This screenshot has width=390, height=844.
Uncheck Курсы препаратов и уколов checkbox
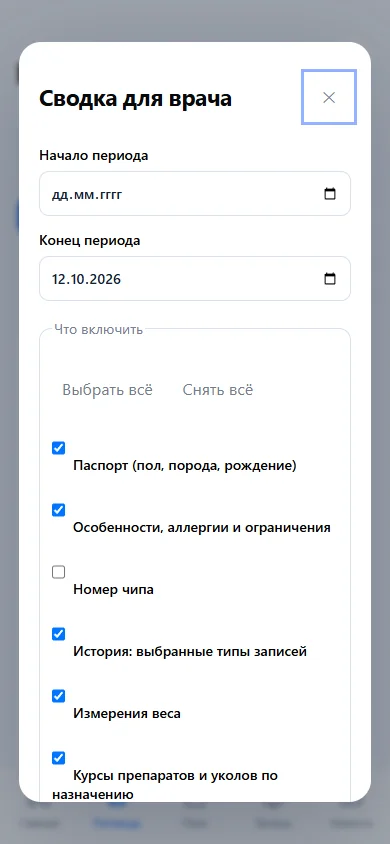59,758
